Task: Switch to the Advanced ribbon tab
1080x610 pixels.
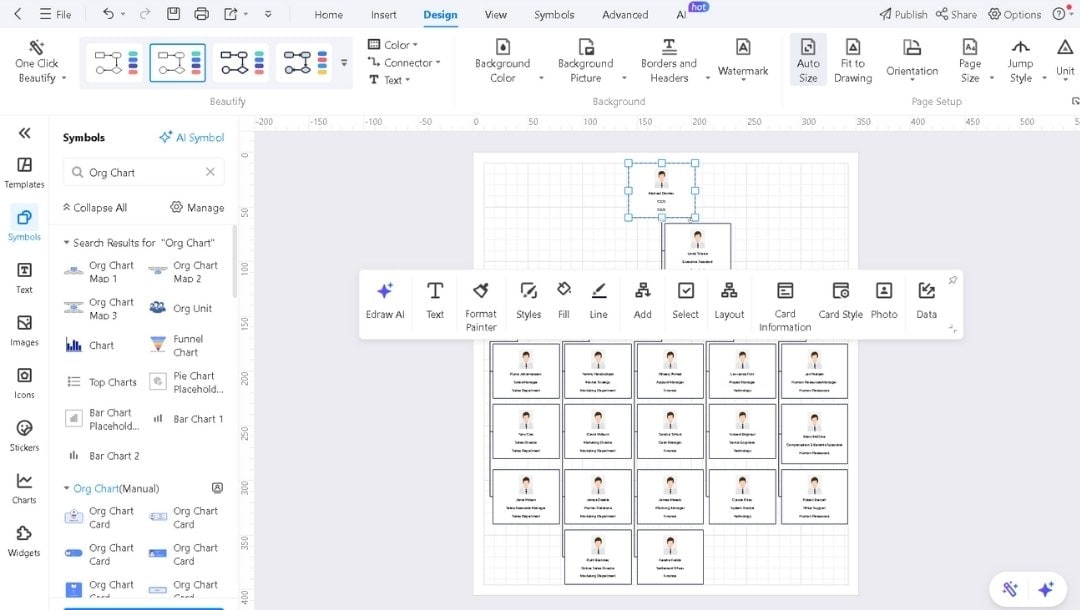Action: tap(624, 15)
